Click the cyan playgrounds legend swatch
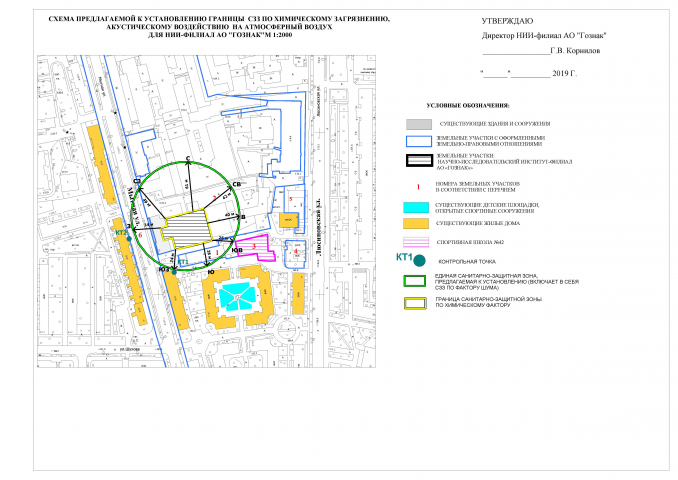 (x=416, y=207)
